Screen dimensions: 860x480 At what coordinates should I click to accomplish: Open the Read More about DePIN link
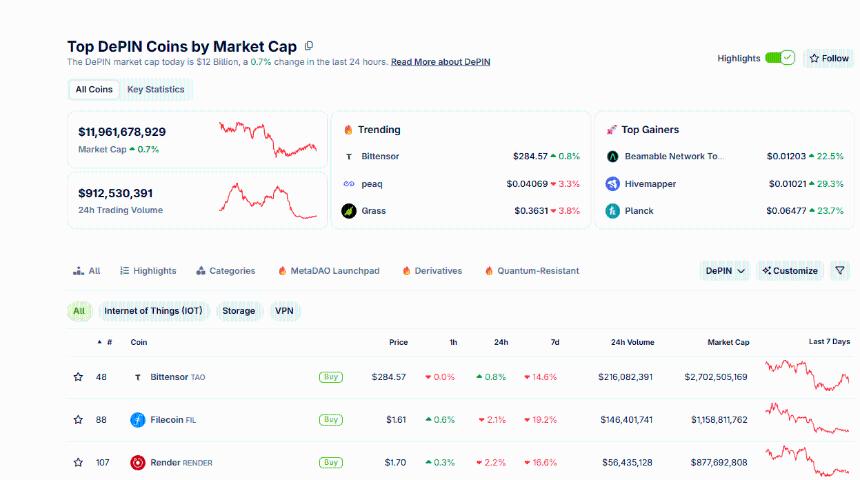[440, 62]
